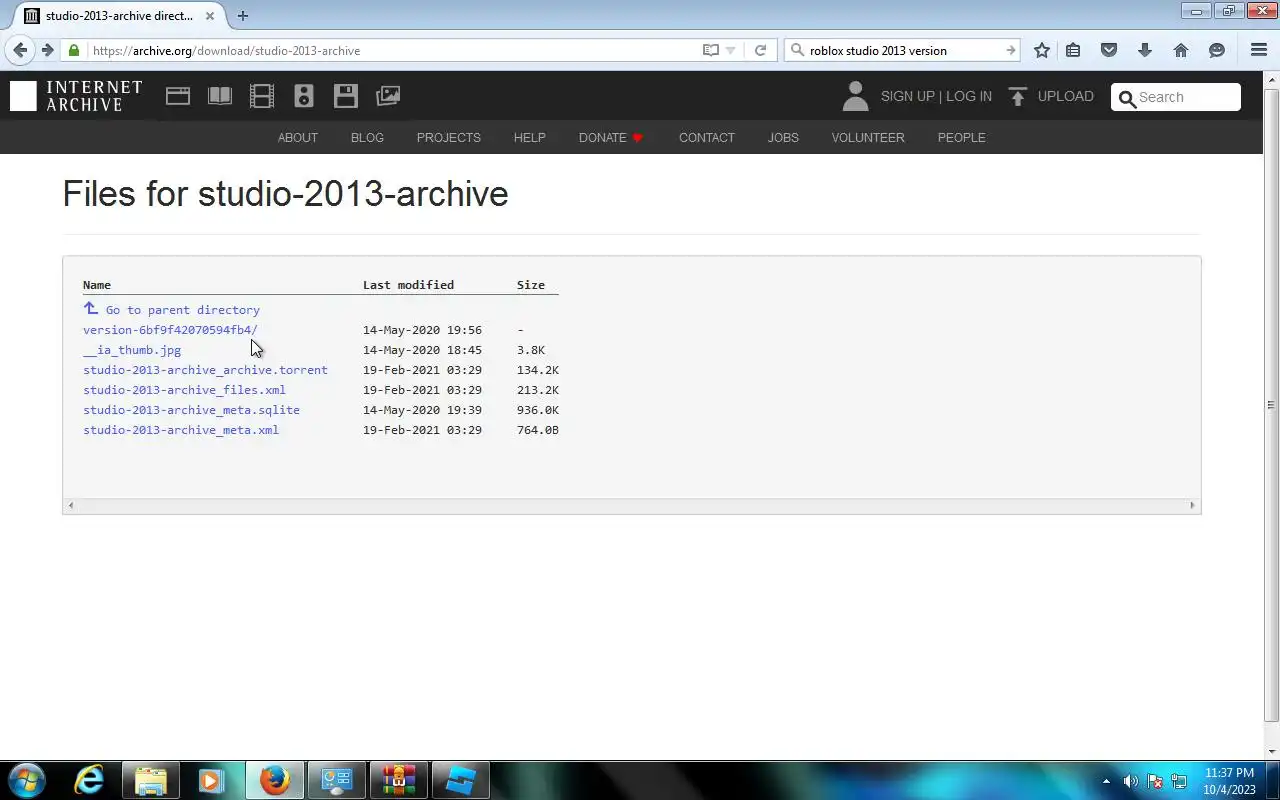
Task: Click the file listing horizontal scrollbar
Action: point(631,505)
